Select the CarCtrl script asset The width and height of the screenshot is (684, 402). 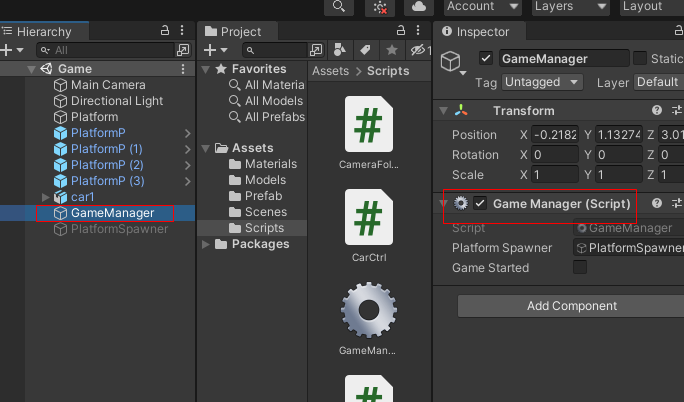[x=369, y=225]
